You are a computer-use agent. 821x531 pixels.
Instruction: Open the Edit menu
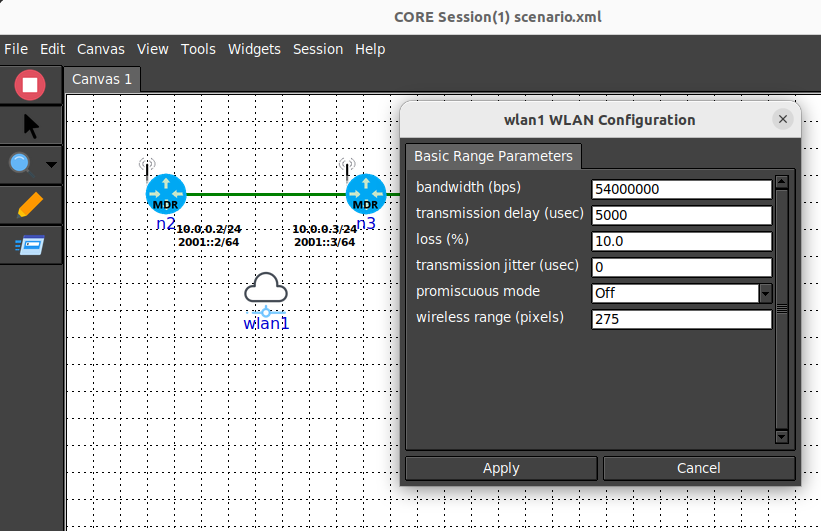52,49
